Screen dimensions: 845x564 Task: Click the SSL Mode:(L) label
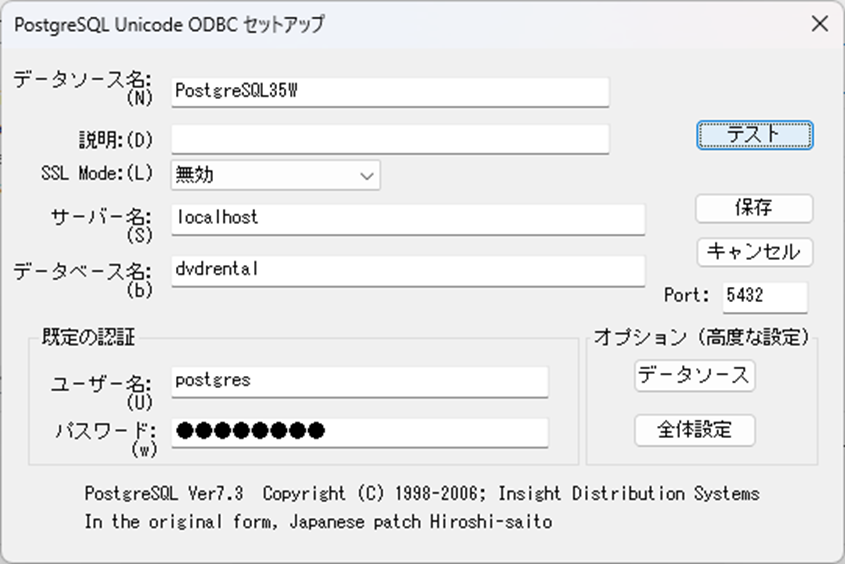click(x=97, y=172)
